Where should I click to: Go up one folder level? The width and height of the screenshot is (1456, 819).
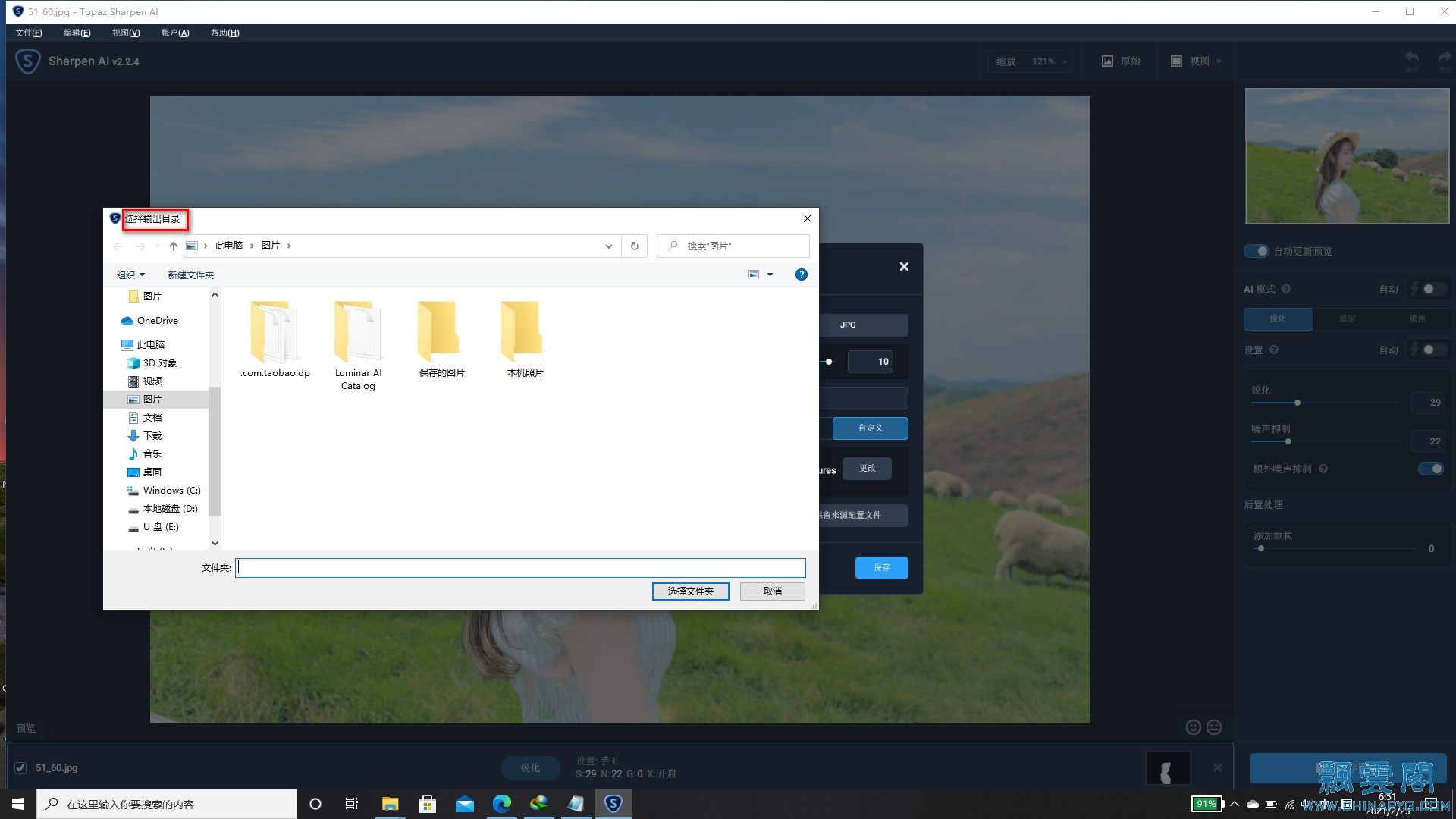[173, 246]
